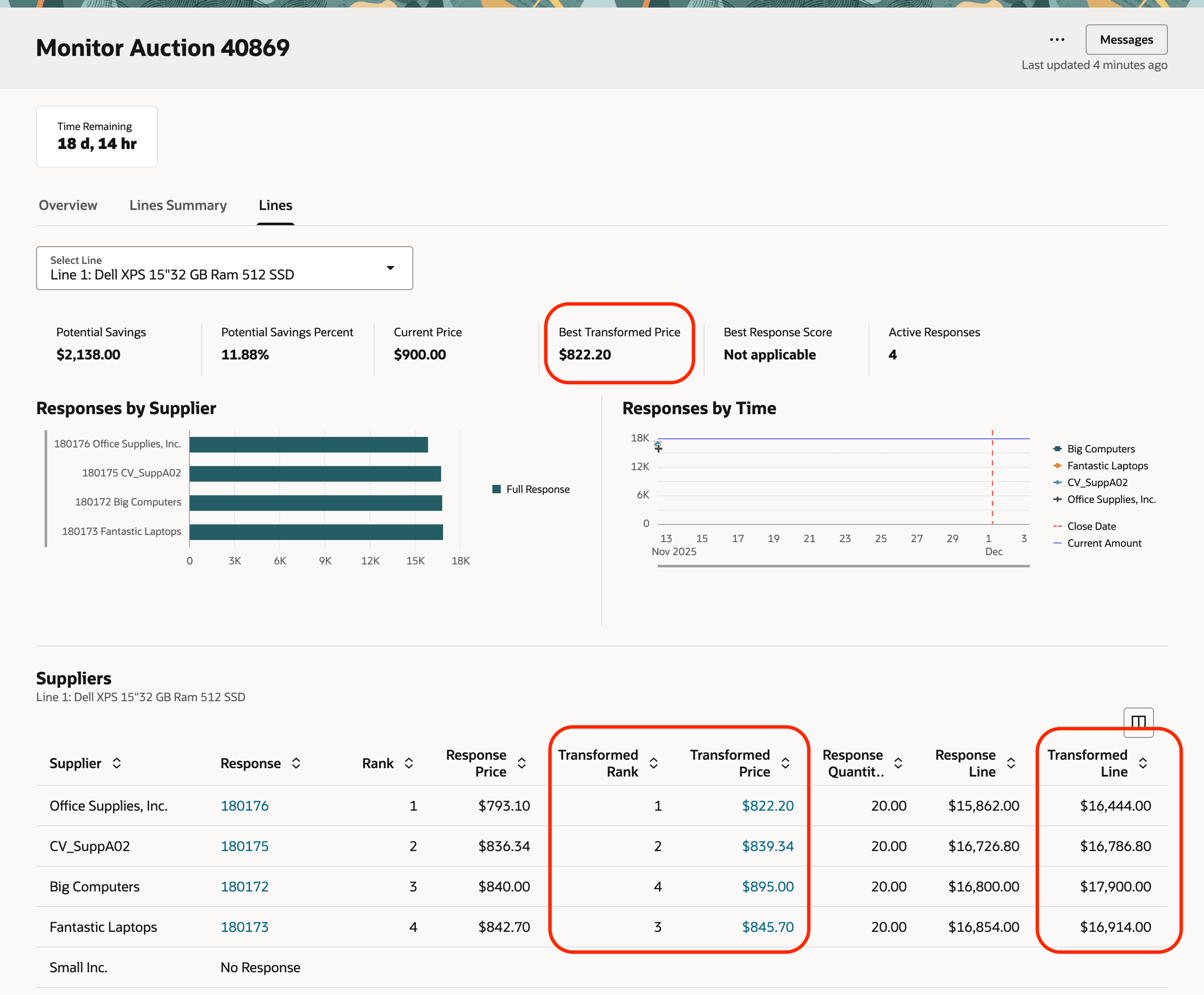
Task: Sort the Response Quantity column
Action: click(x=898, y=763)
